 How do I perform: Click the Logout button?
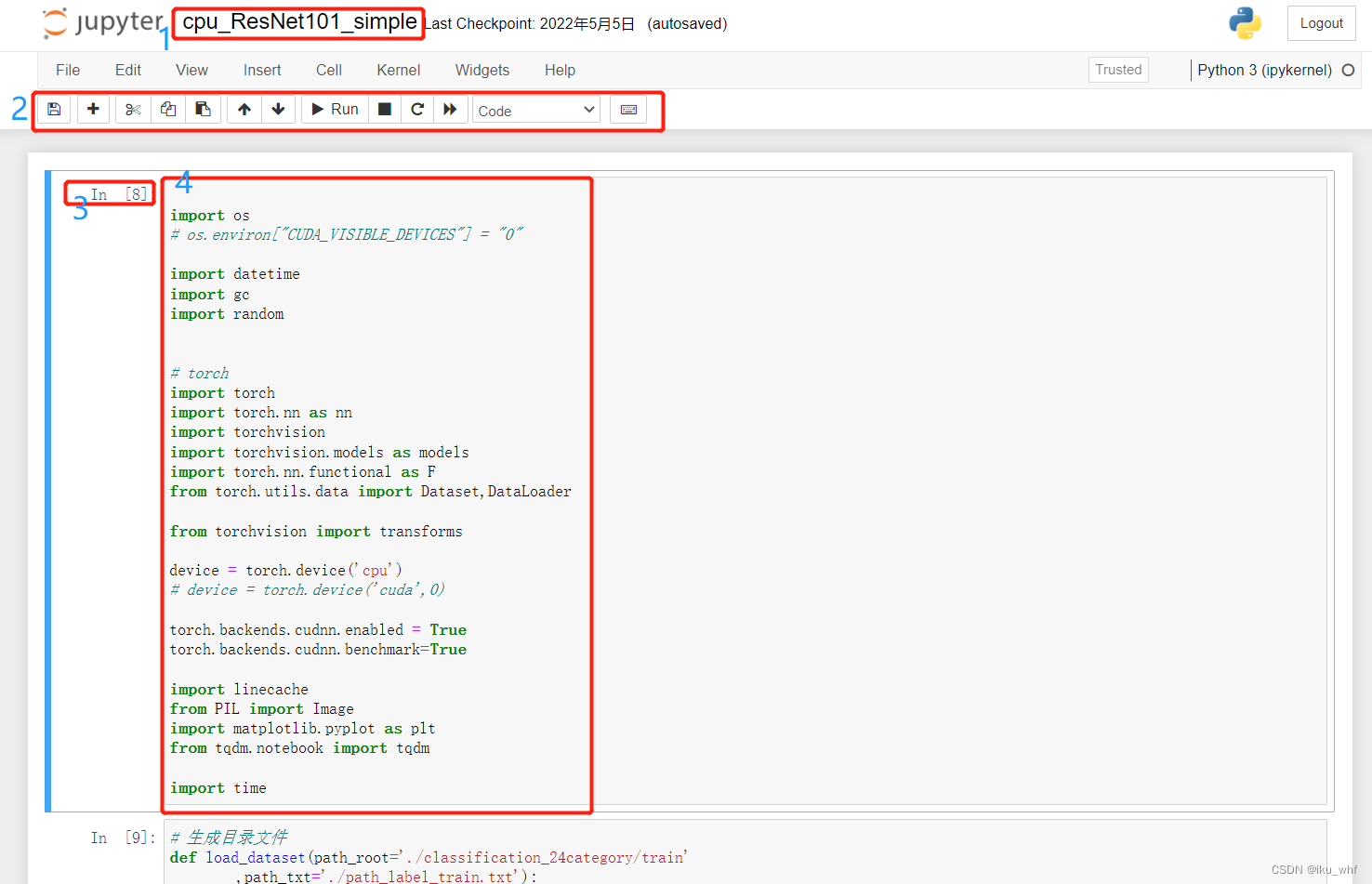pyautogui.click(x=1321, y=23)
